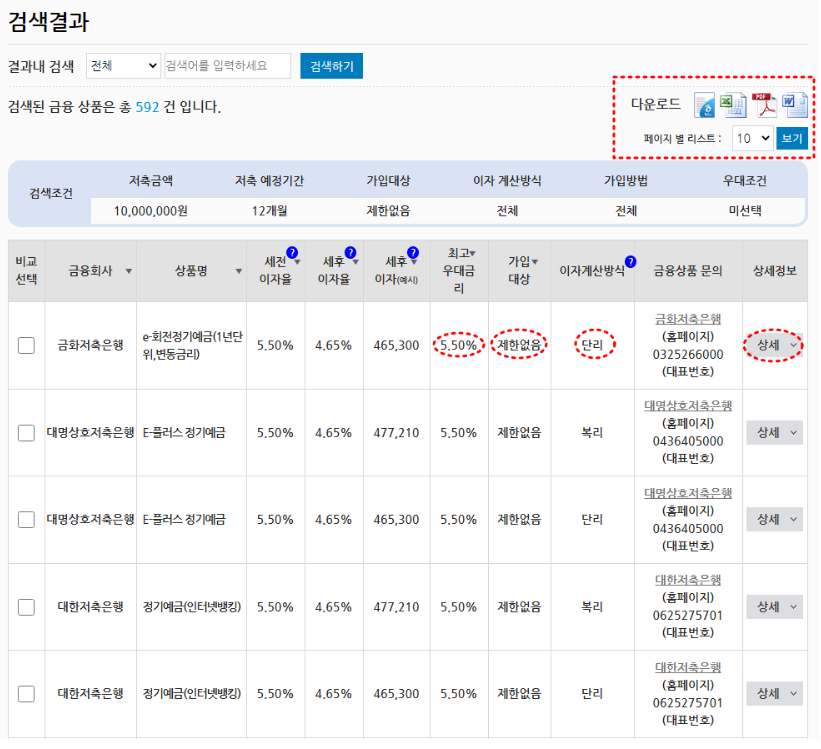Download results as HTML via browser icon
This screenshot has height=749, width=821.
(704, 105)
